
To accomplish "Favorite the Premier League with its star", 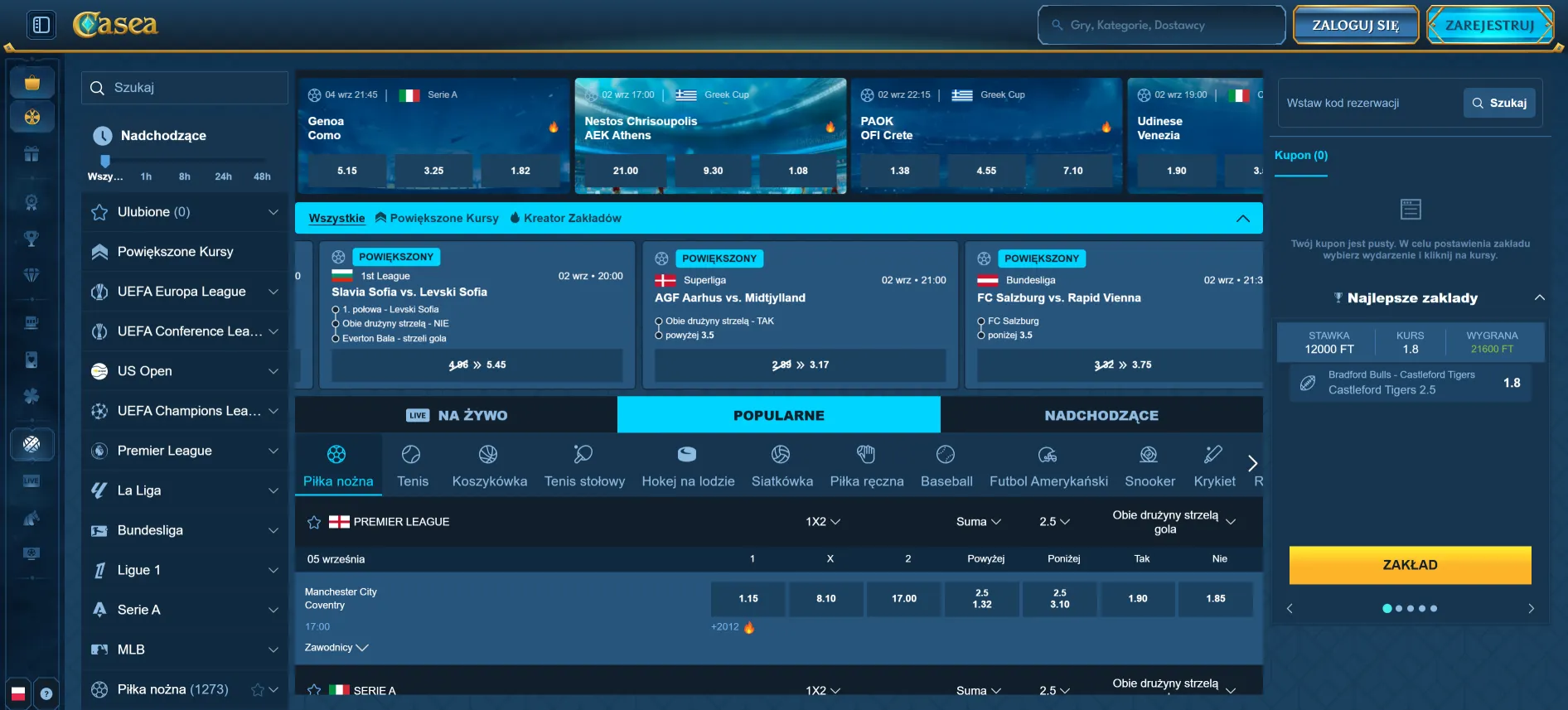I will click(314, 522).
